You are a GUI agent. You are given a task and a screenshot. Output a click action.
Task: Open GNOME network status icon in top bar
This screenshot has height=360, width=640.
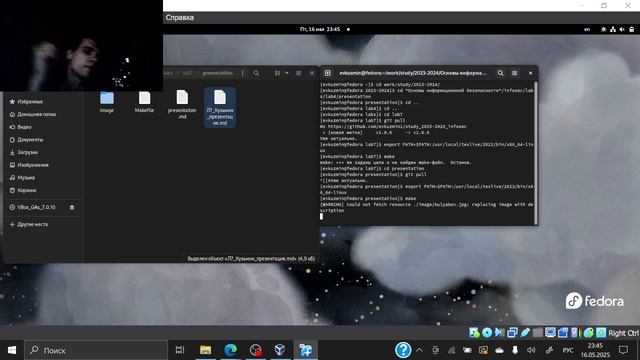tap(613, 29)
